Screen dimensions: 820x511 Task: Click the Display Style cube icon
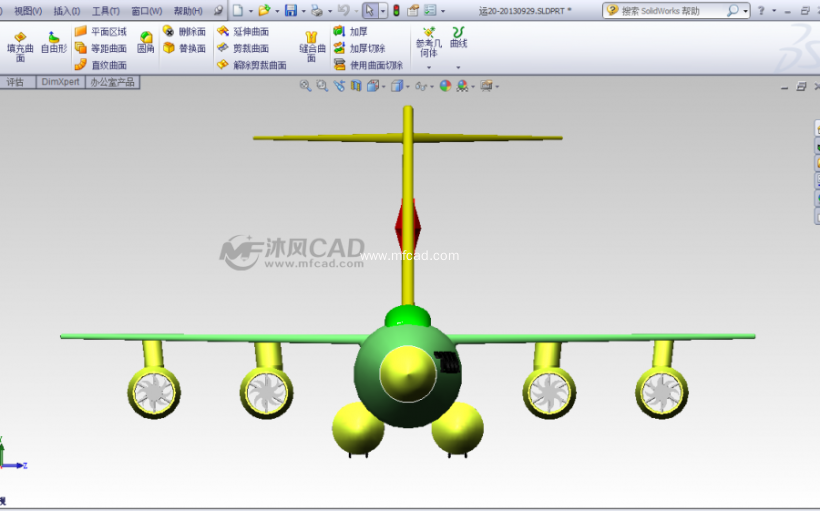point(397,86)
